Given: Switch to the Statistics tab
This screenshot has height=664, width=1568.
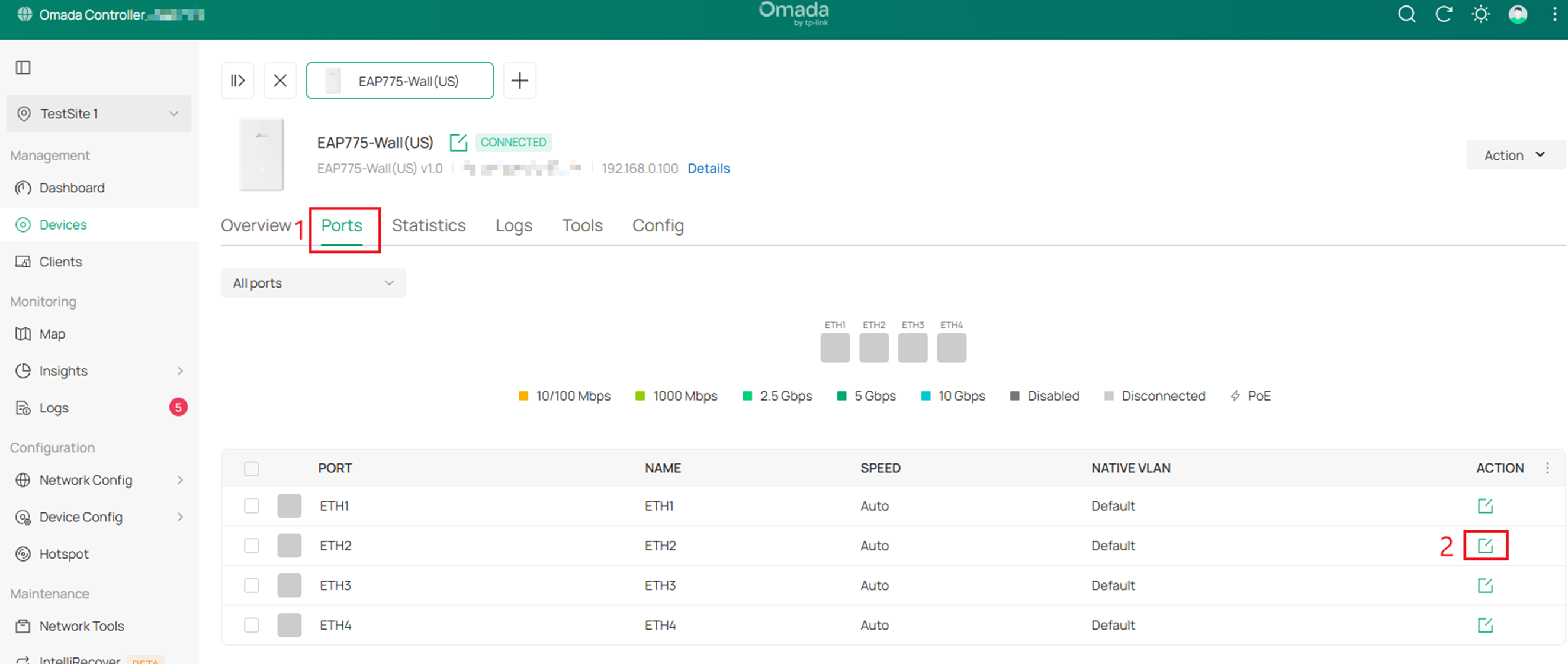Looking at the screenshot, I should tap(429, 226).
